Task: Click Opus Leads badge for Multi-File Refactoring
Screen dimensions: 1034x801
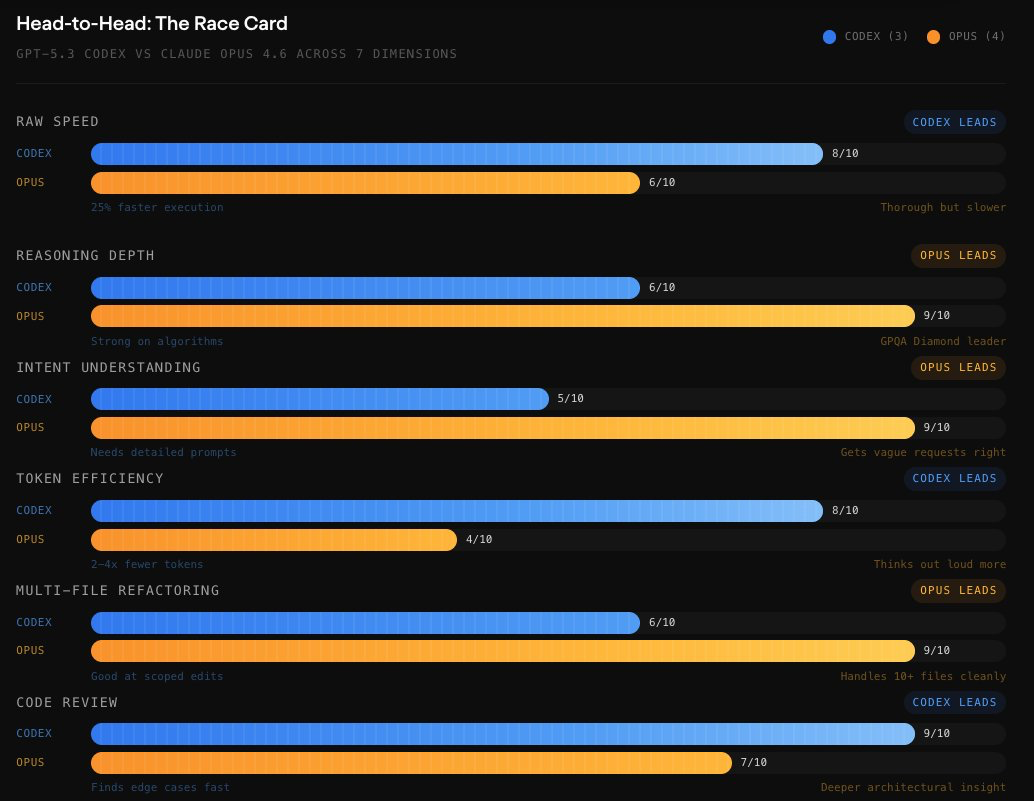Action: coord(958,590)
